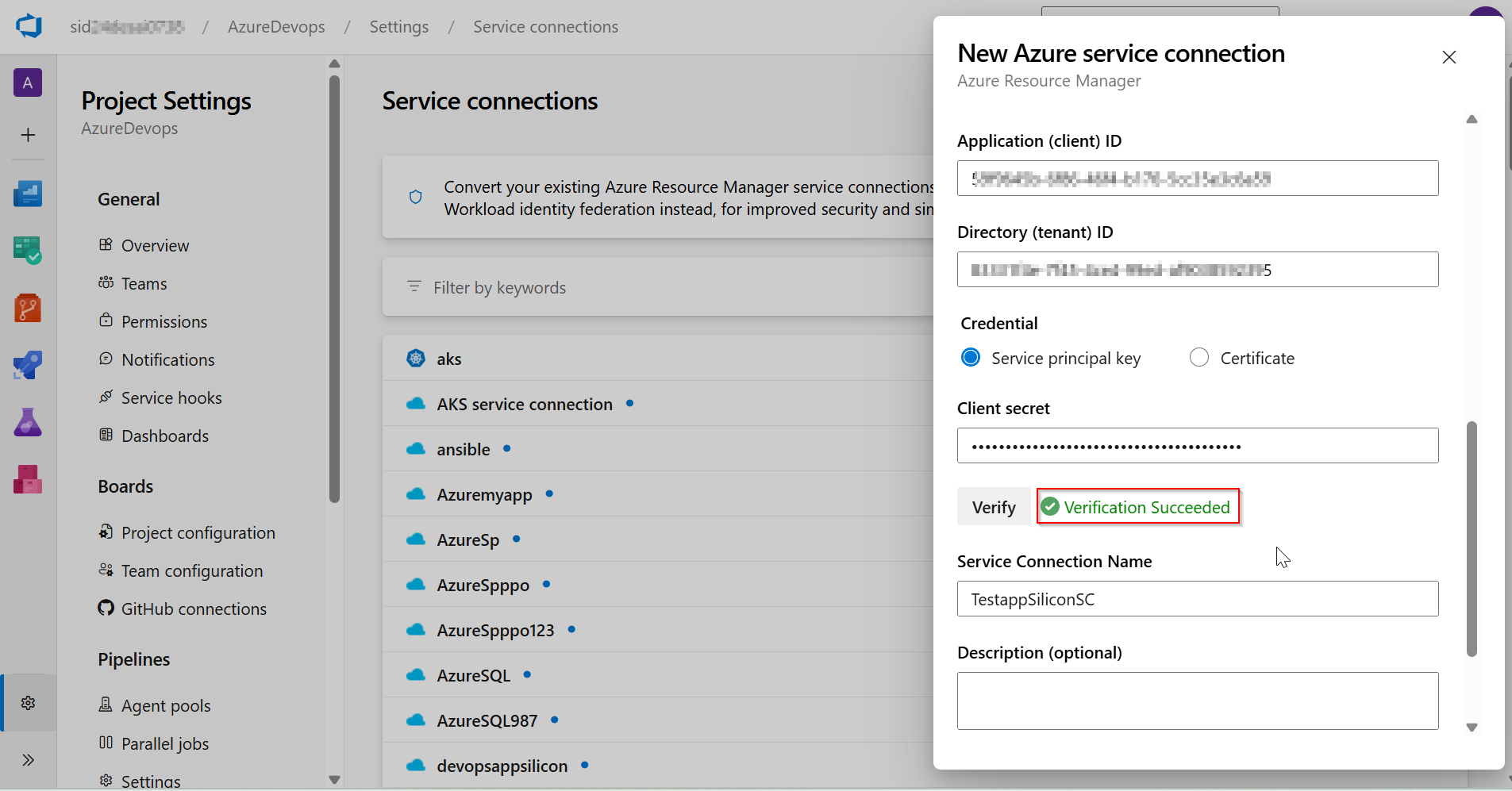
Task: Open Pipelines from the left sidebar
Action: coord(28,365)
